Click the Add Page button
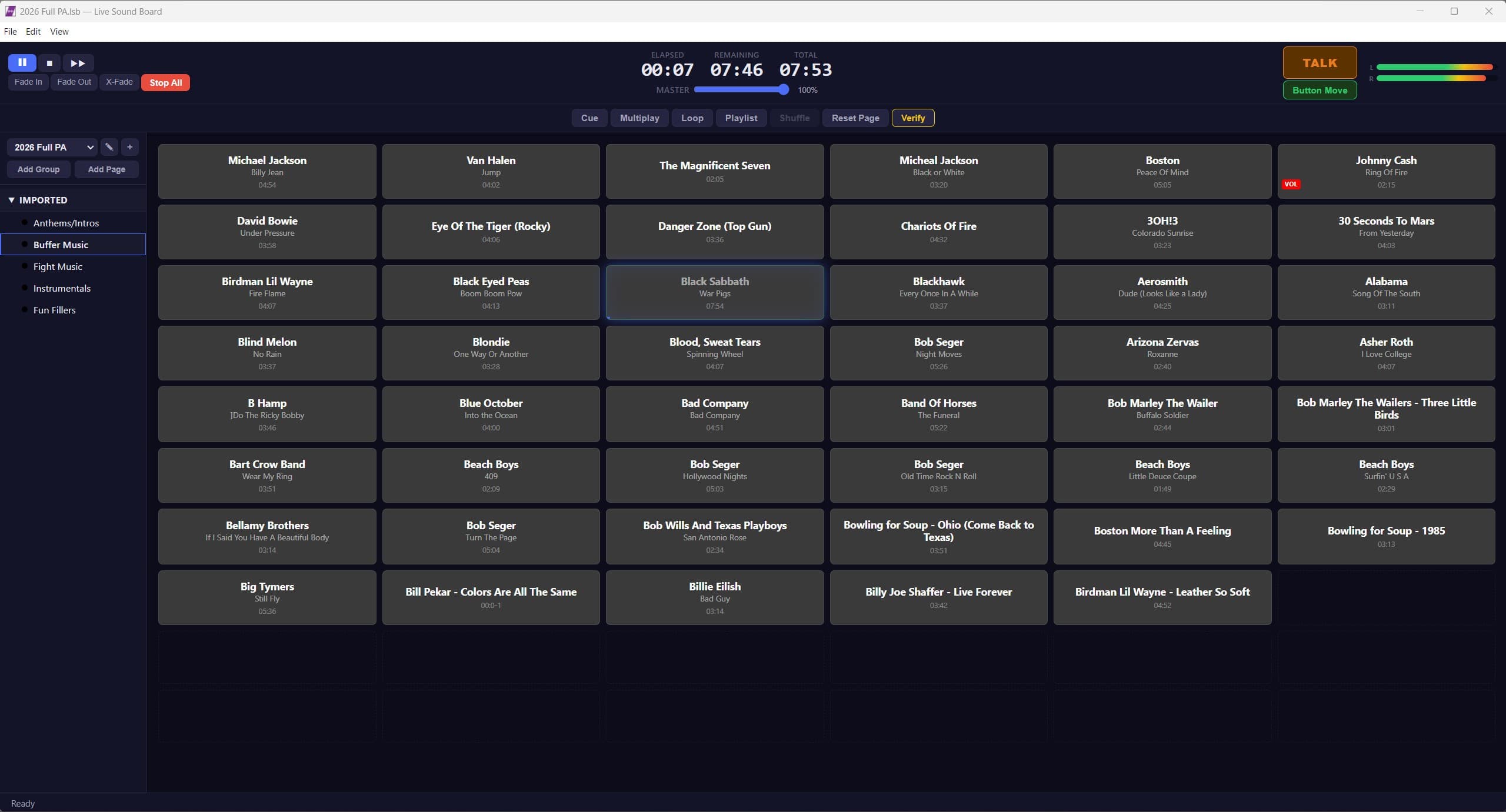Viewport: 1506px width, 812px height. tap(106, 169)
